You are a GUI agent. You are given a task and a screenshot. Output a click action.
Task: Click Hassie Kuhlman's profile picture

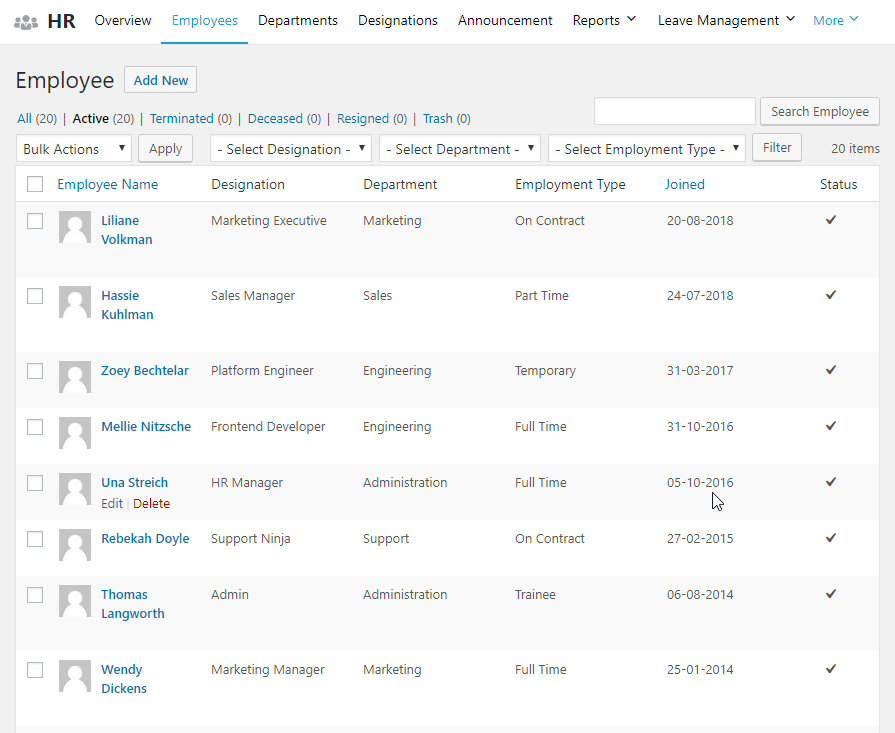pyautogui.click(x=74, y=302)
